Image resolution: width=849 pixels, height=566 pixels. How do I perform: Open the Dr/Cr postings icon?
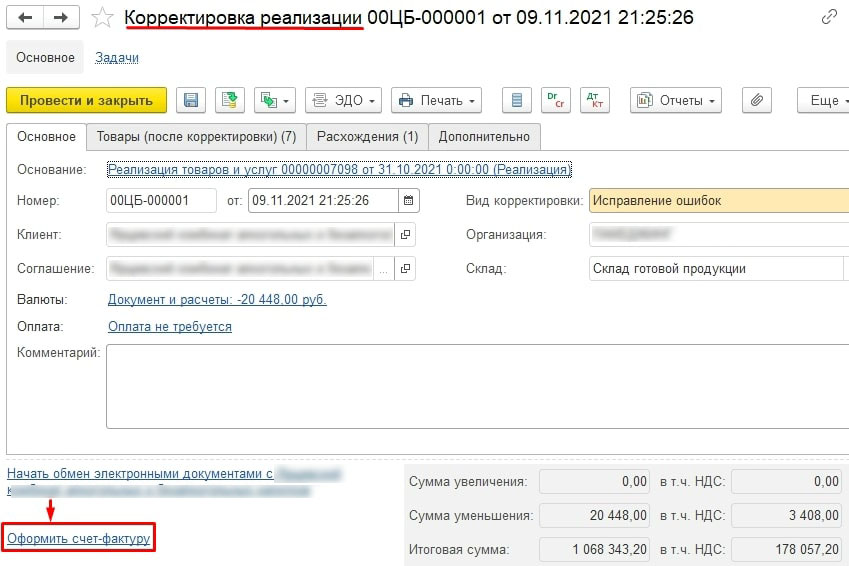click(556, 100)
